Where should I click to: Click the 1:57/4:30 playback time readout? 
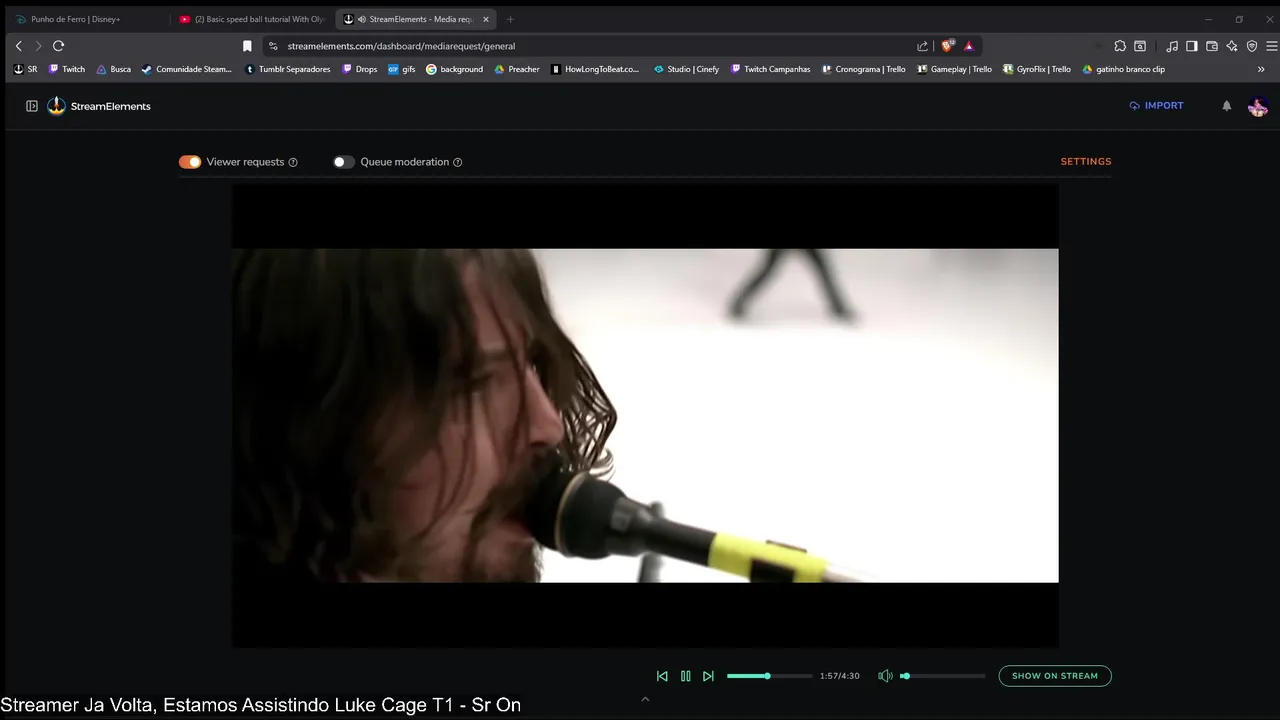(x=839, y=676)
